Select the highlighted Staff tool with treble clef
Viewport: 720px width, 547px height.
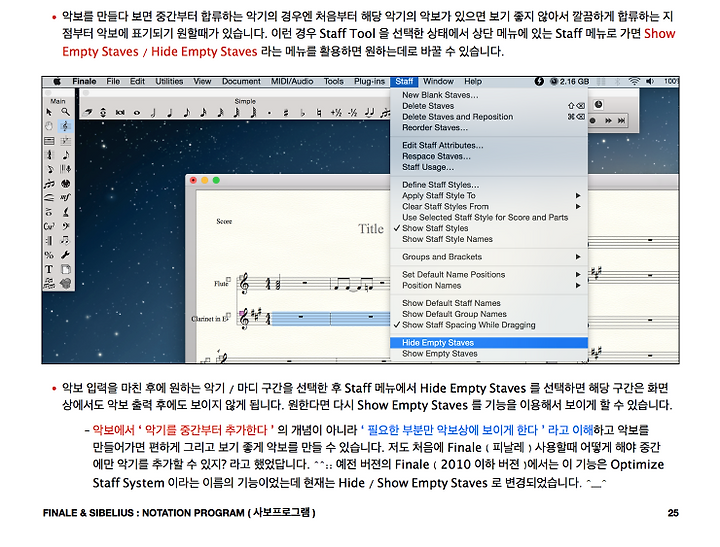pos(66,126)
